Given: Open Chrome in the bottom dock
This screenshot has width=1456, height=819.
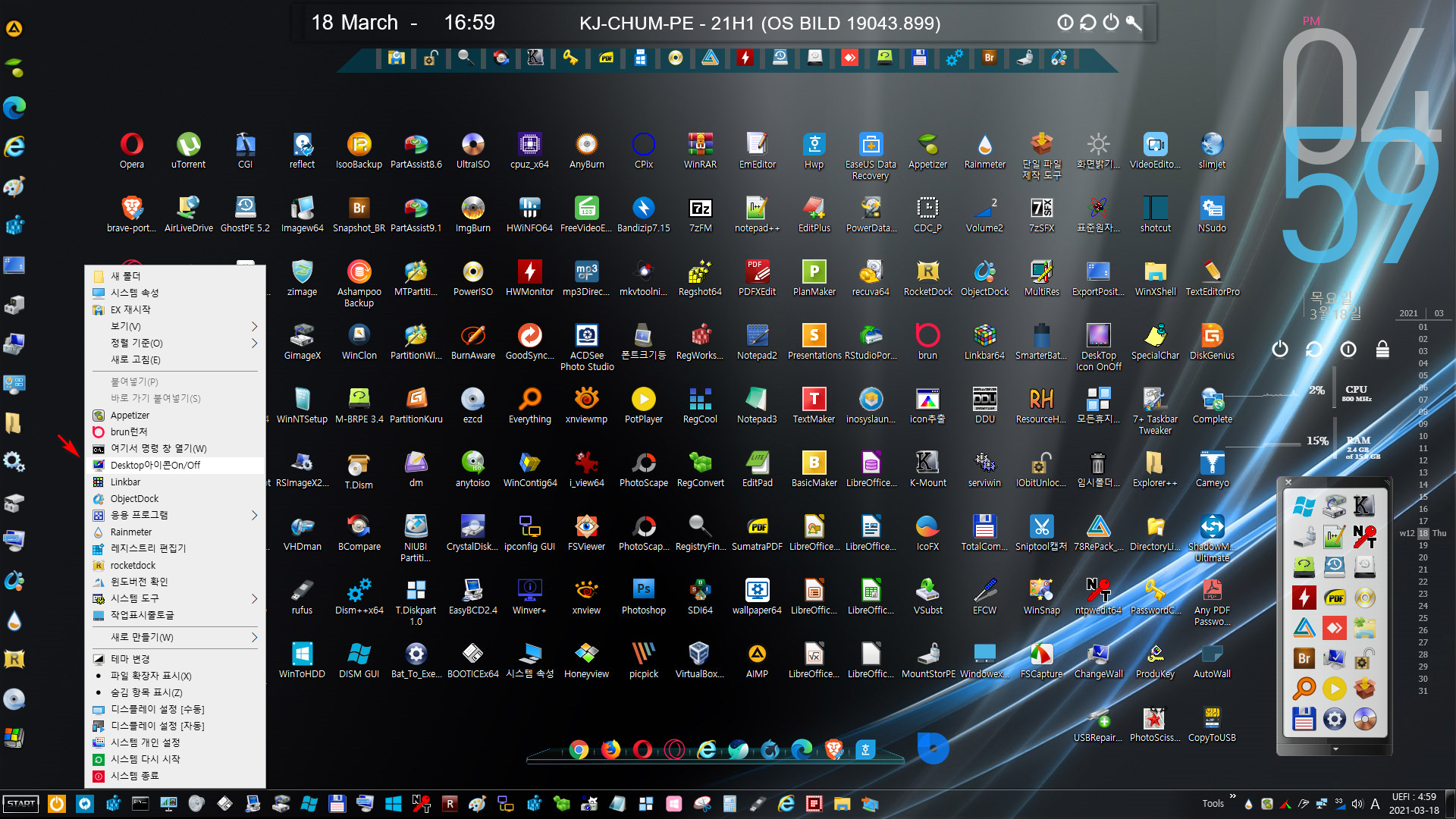Looking at the screenshot, I should pyautogui.click(x=579, y=749).
